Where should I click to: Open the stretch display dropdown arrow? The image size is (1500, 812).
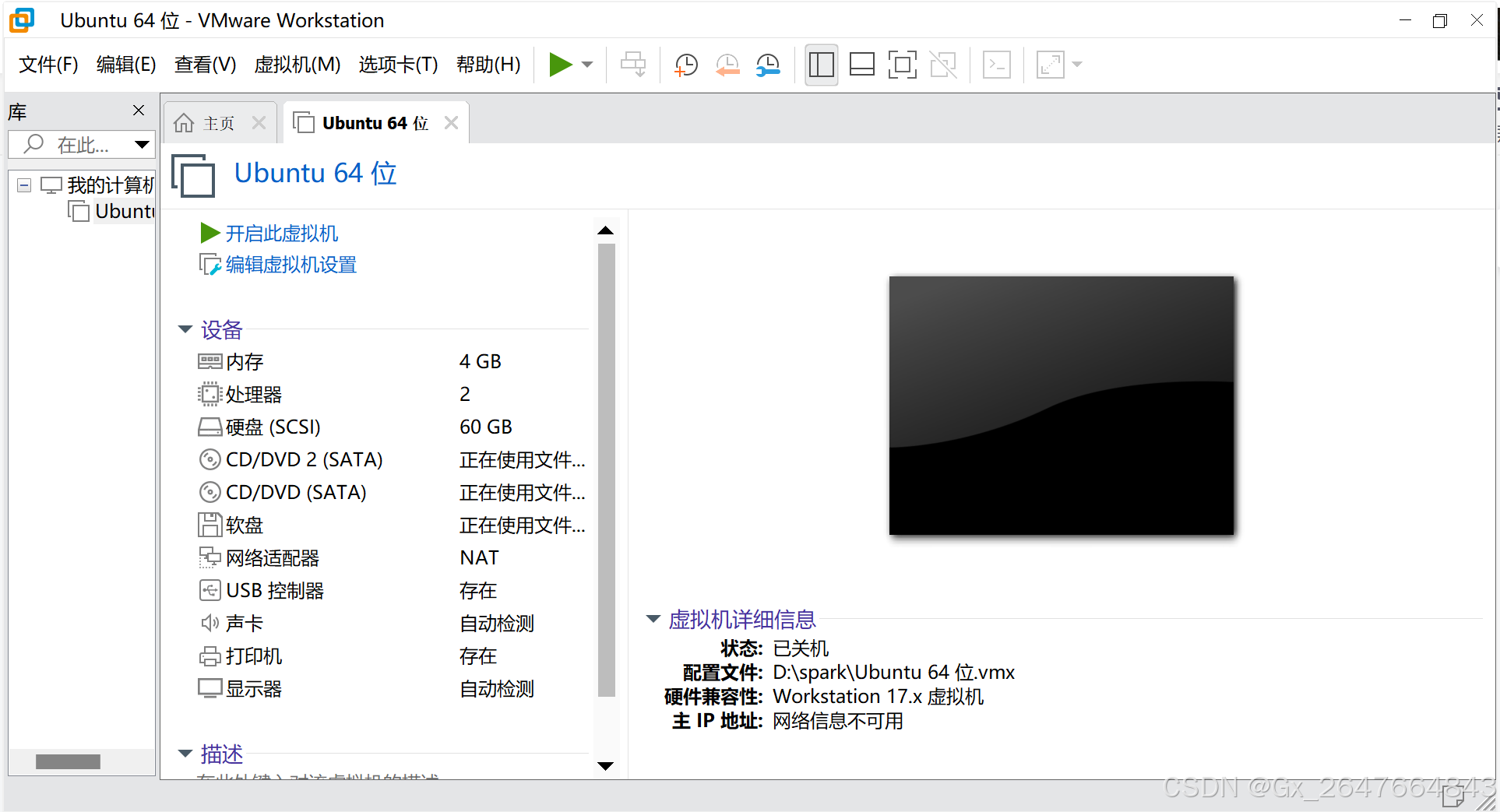[1078, 65]
